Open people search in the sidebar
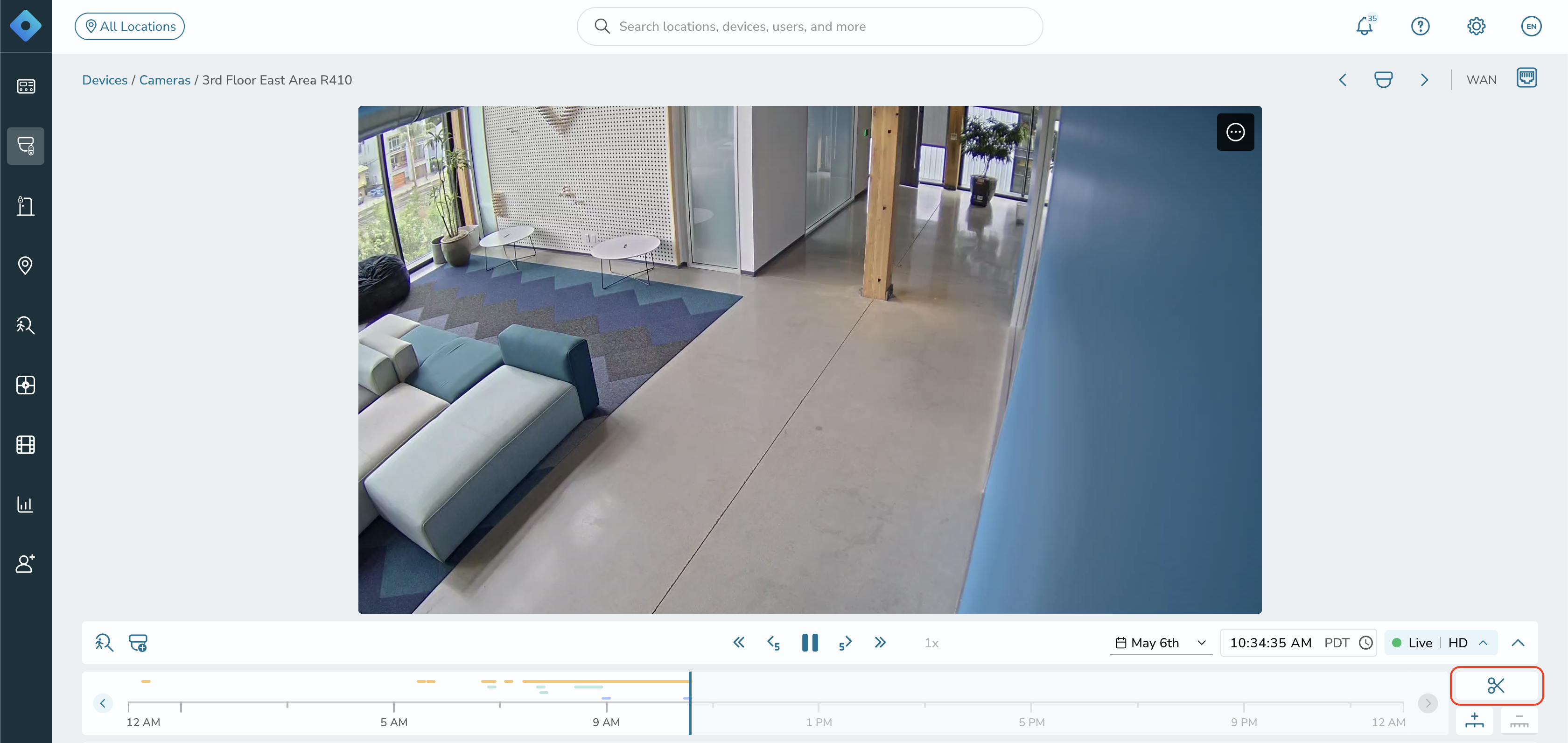The width and height of the screenshot is (1568, 743). (x=26, y=325)
